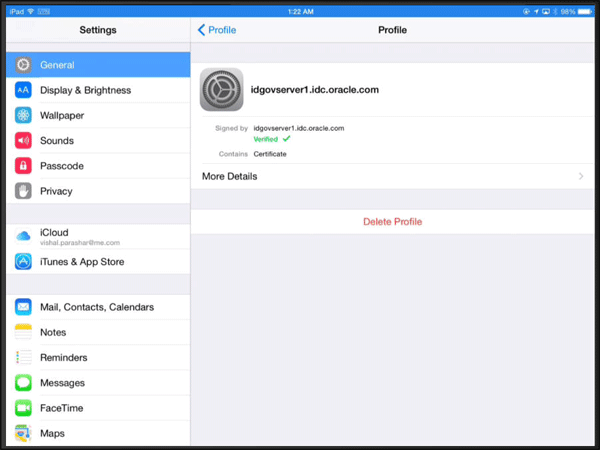Select the Maps row label

pos(52,433)
